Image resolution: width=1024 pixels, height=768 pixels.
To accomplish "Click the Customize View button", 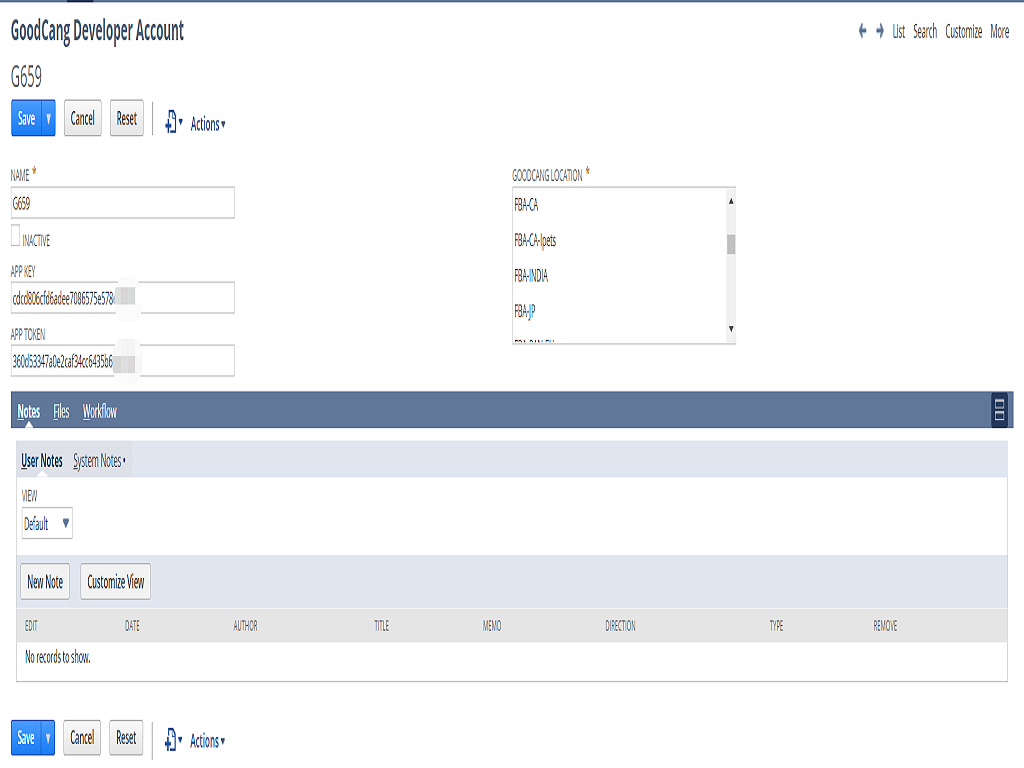I will pyautogui.click(x=116, y=581).
